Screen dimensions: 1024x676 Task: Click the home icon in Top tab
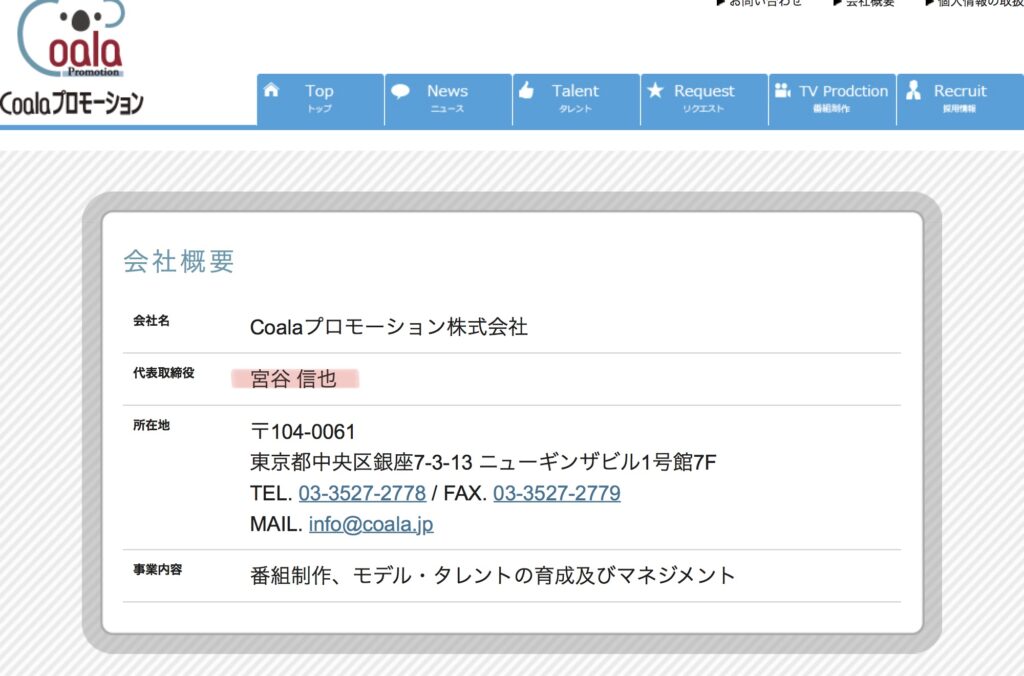pos(271,90)
